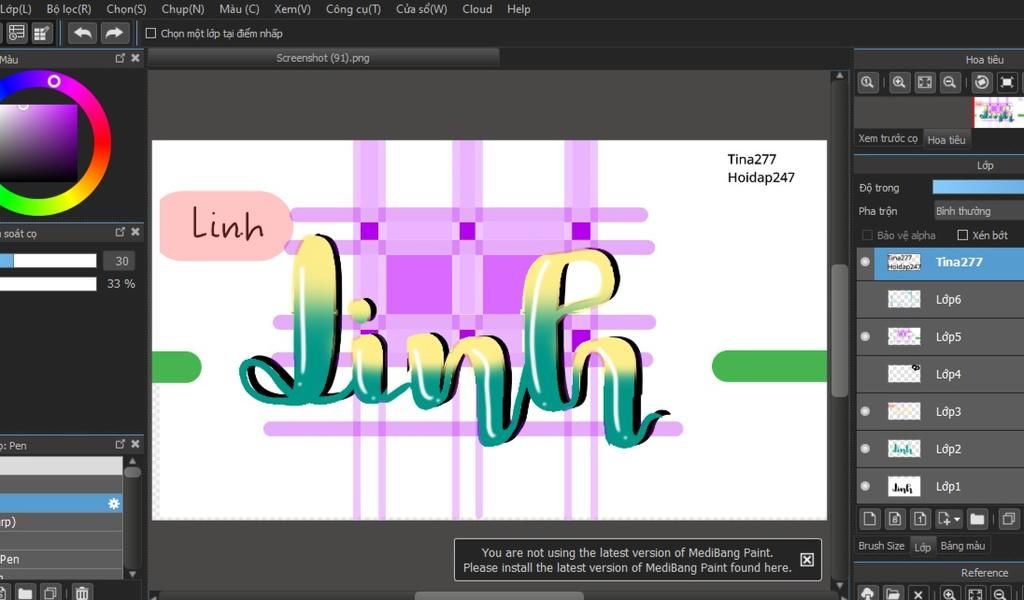
Task: Open a file in the Reference panel
Action: coord(893,593)
